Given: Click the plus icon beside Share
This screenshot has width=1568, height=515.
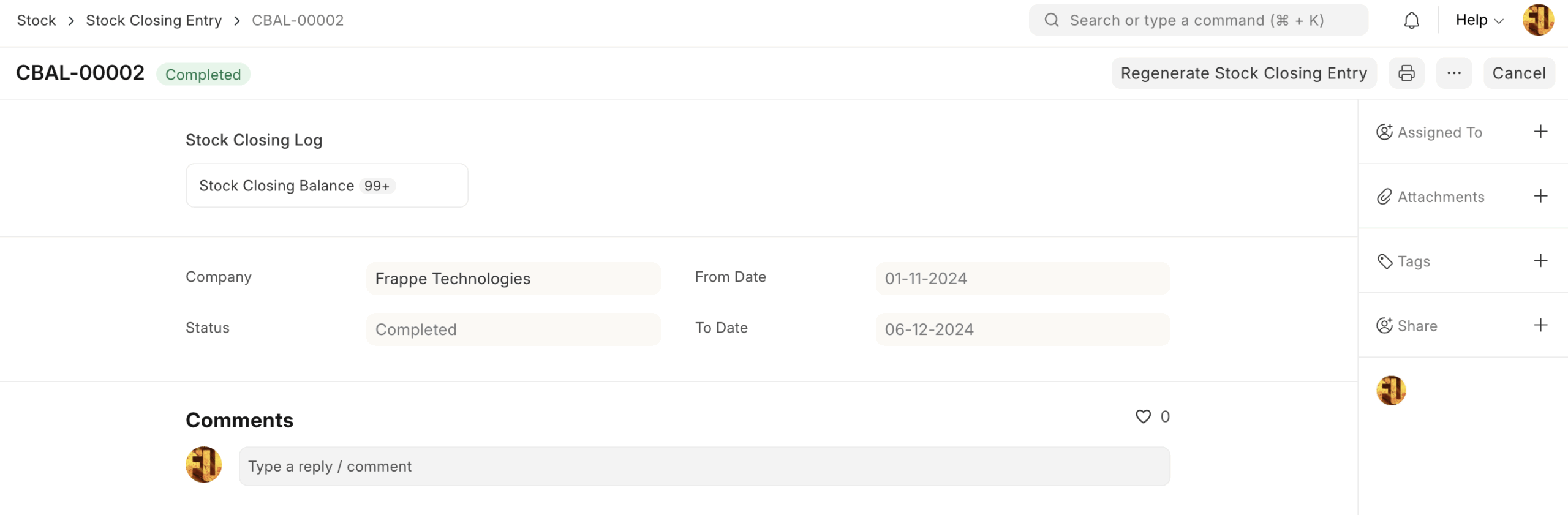Looking at the screenshot, I should [x=1540, y=325].
